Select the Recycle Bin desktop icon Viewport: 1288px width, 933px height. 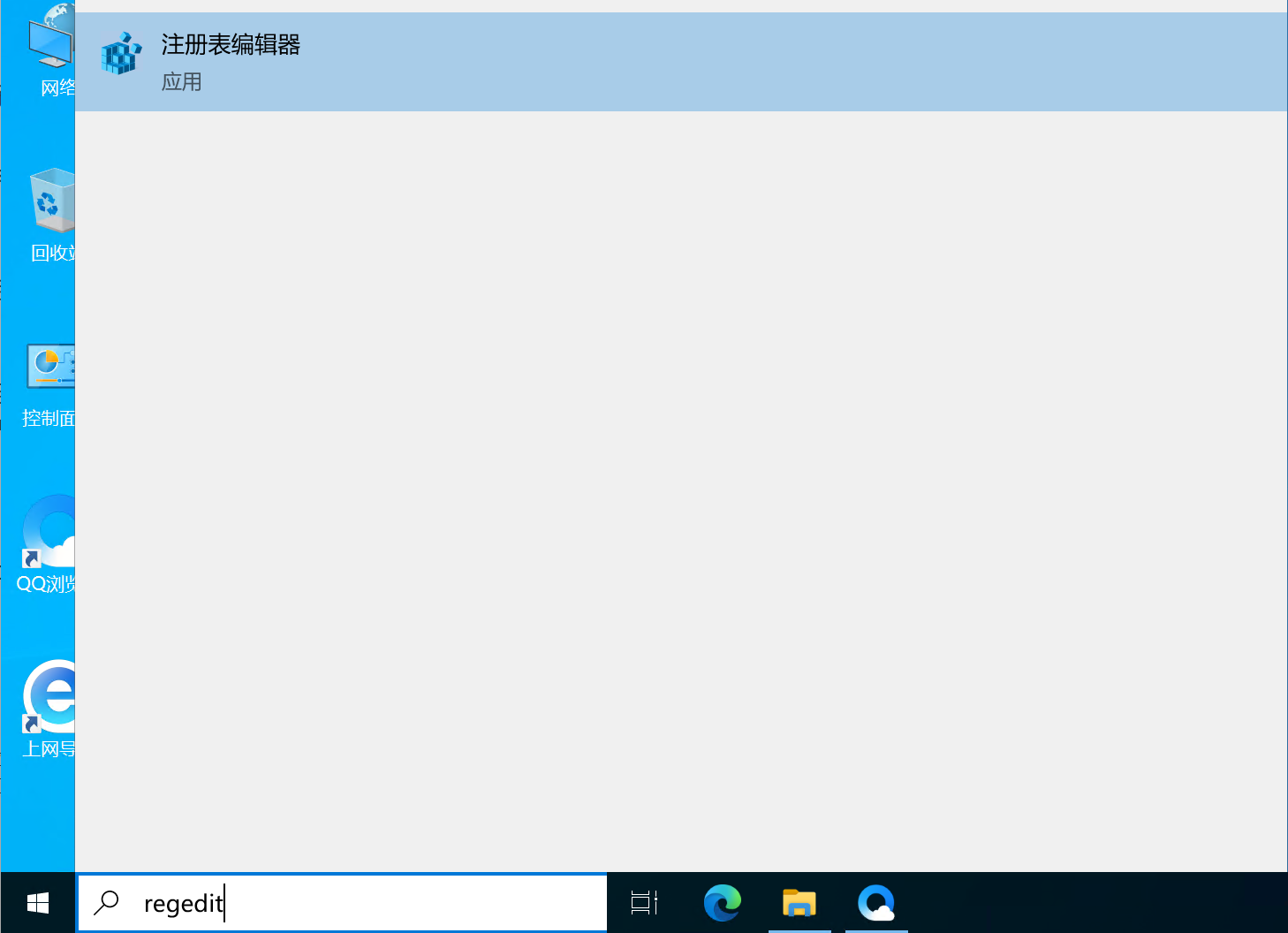(x=51, y=215)
